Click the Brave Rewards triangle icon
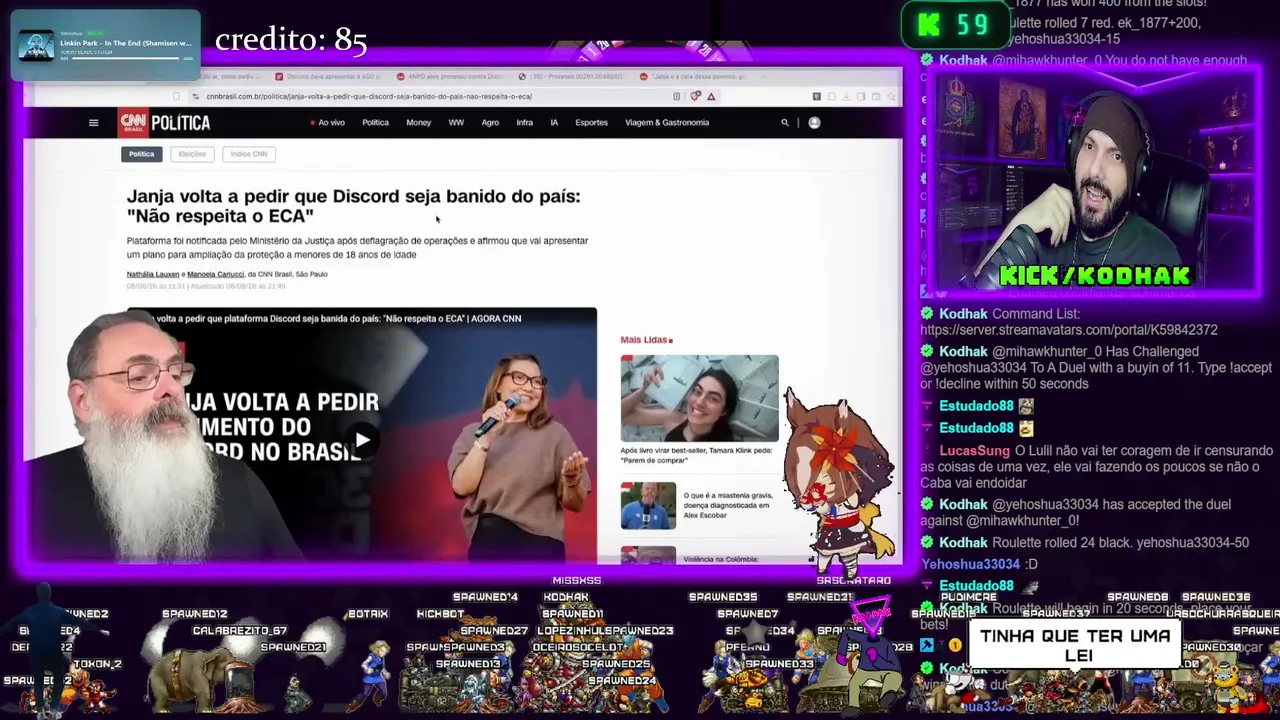 pos(711,96)
